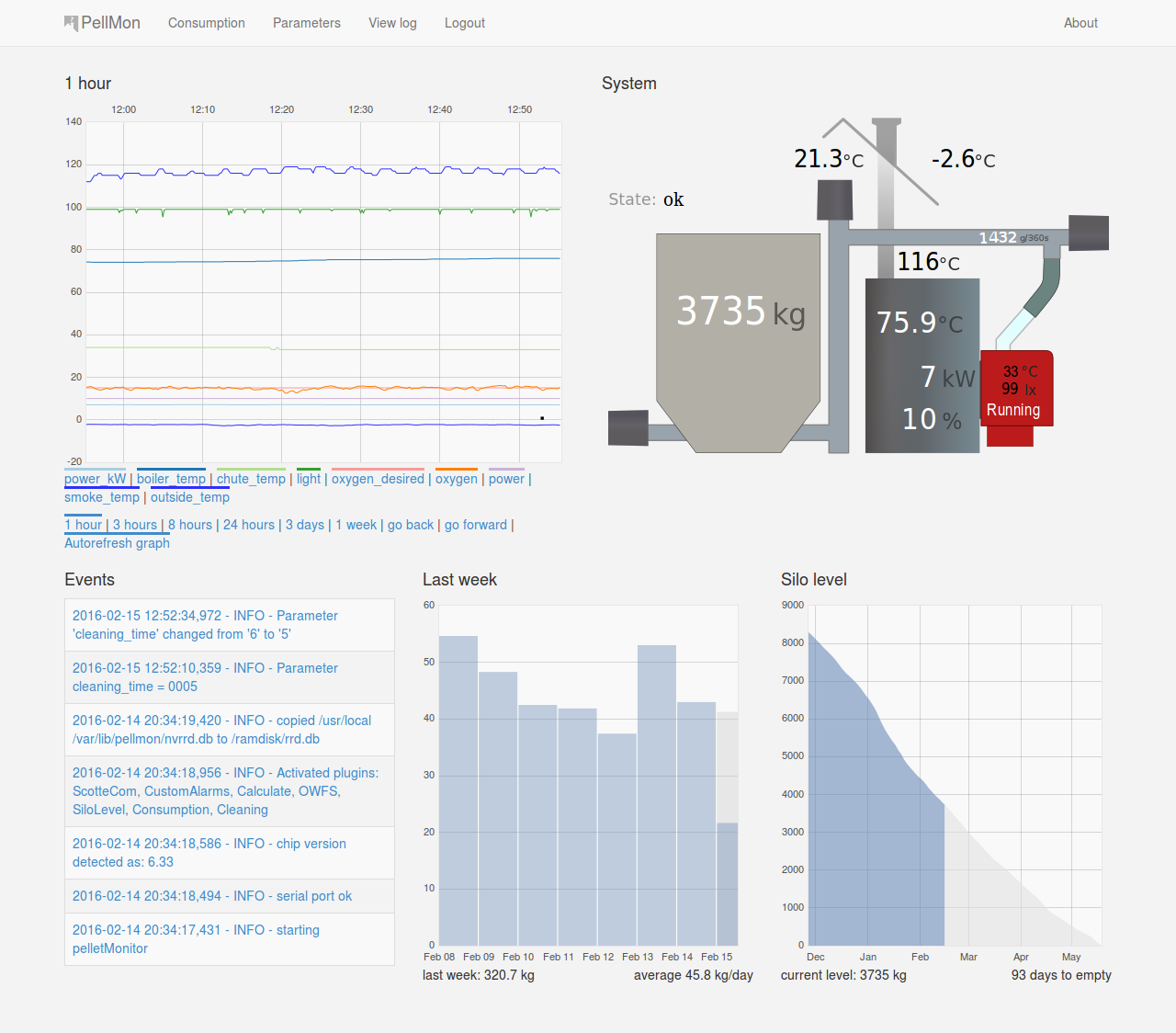
Task: Click the smoke temperature 116°C reading
Action: point(928,263)
